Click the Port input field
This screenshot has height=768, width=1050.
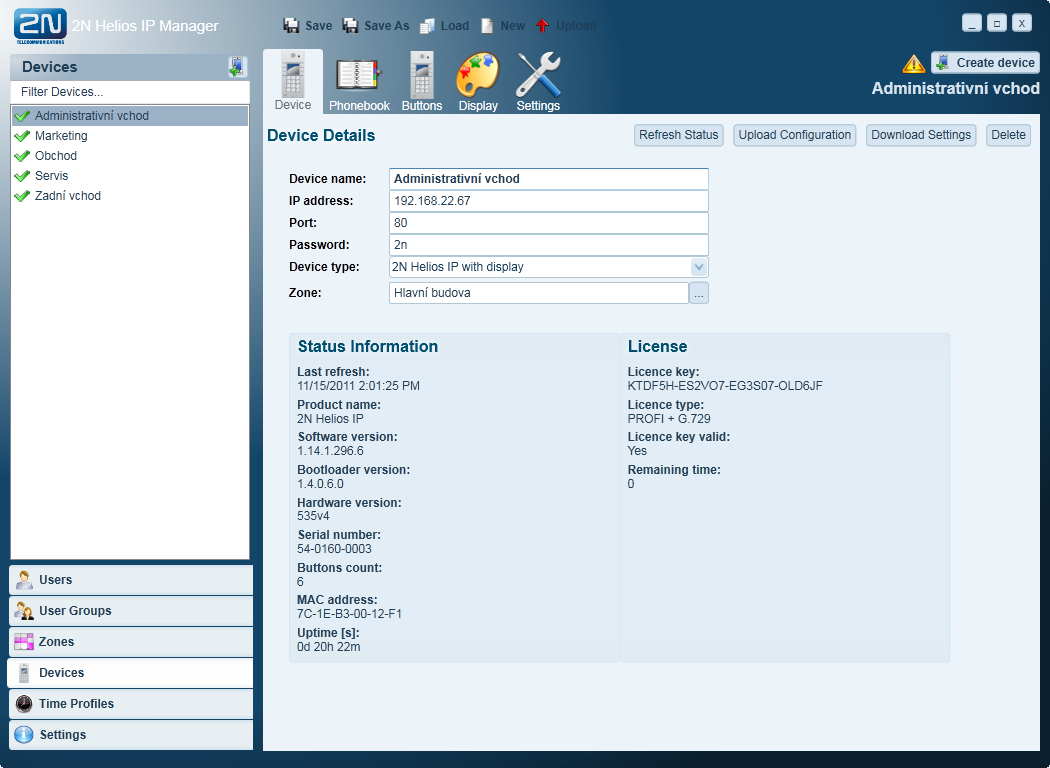click(x=548, y=223)
